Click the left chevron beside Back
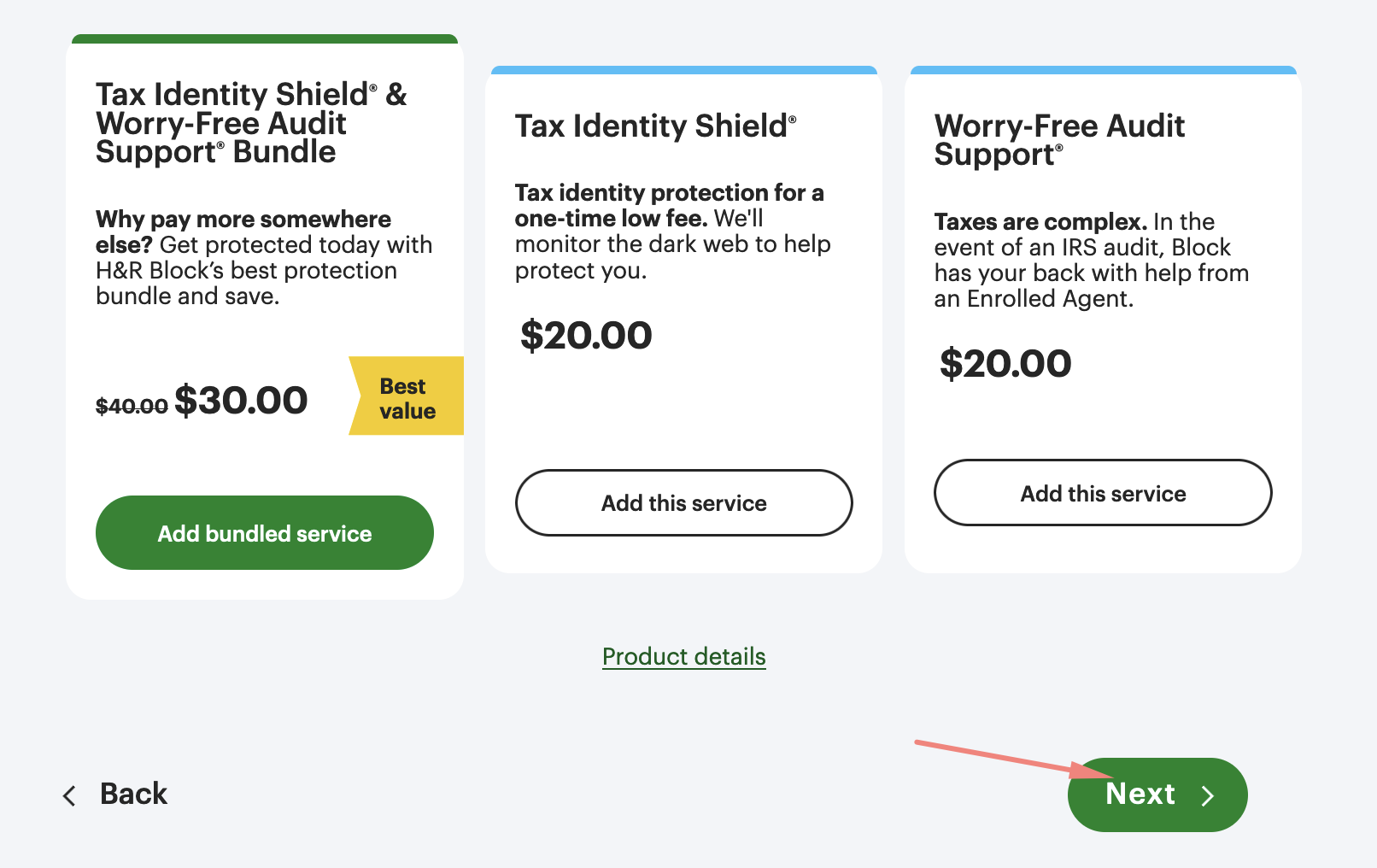This screenshot has height=868, width=1377. tap(70, 795)
